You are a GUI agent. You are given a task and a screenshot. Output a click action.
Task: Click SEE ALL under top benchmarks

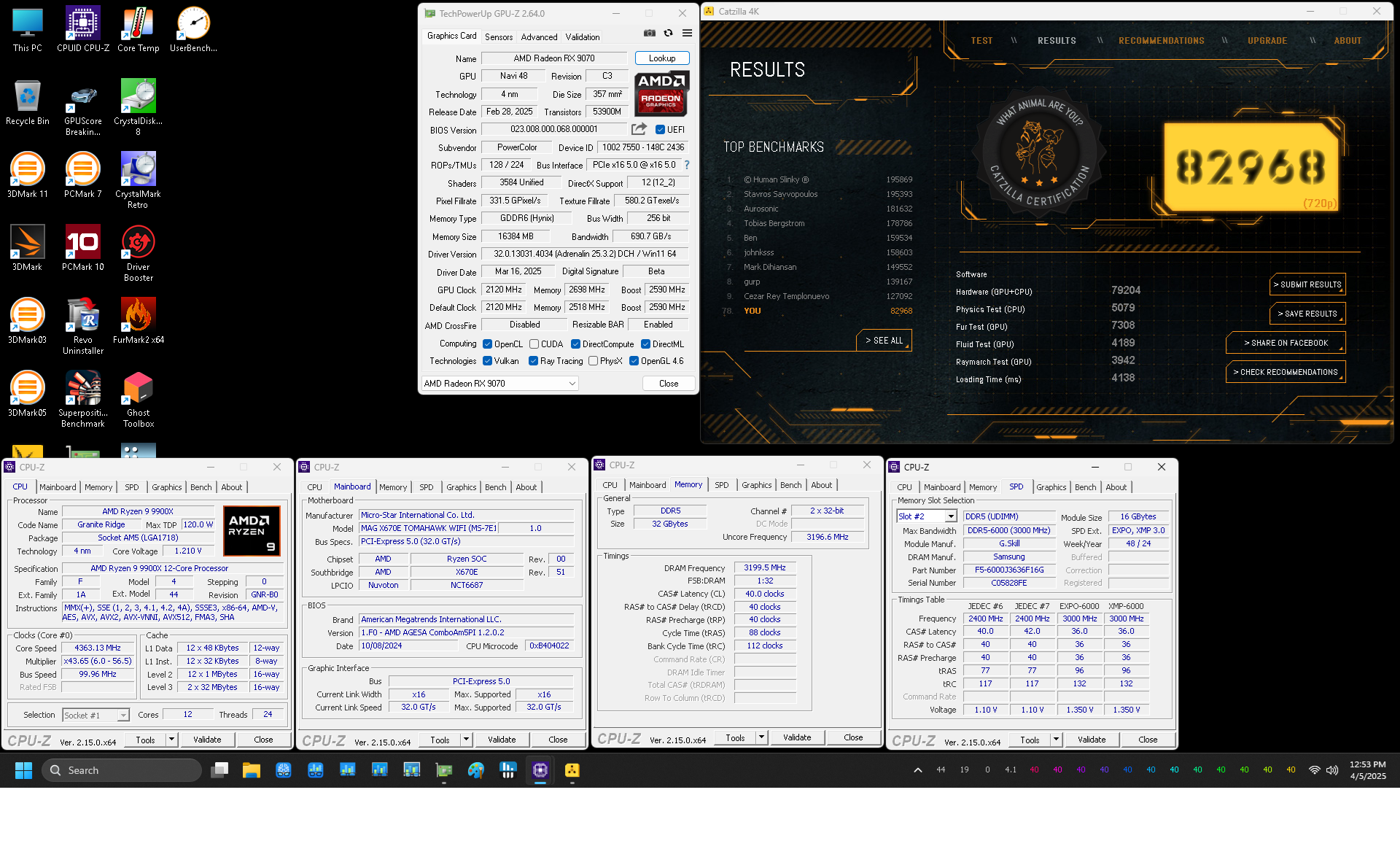884,341
